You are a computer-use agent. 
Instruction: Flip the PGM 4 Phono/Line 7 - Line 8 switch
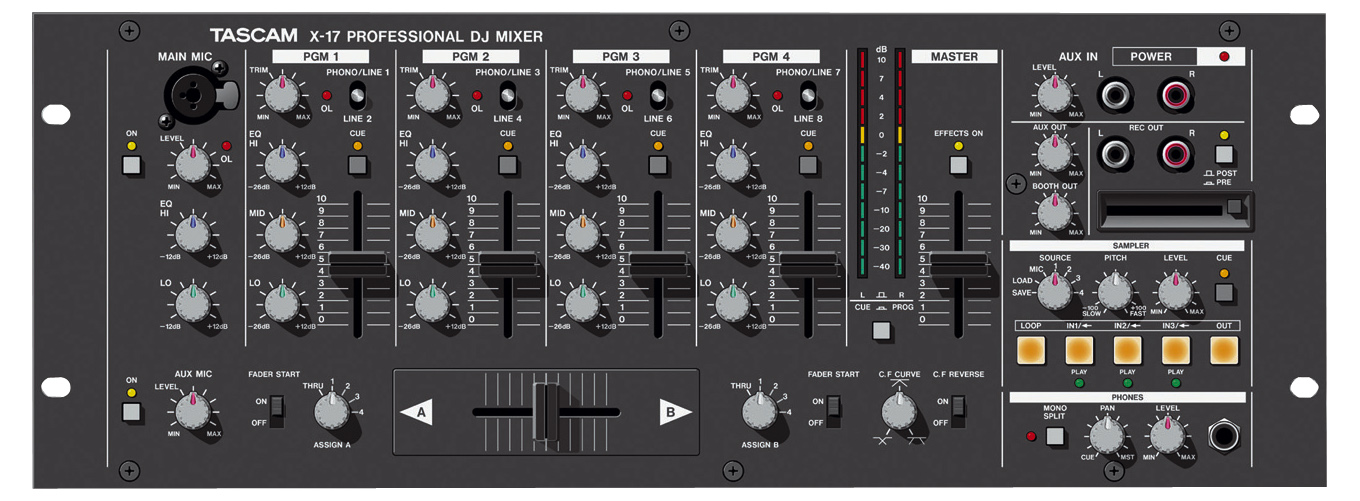[x=807, y=96]
